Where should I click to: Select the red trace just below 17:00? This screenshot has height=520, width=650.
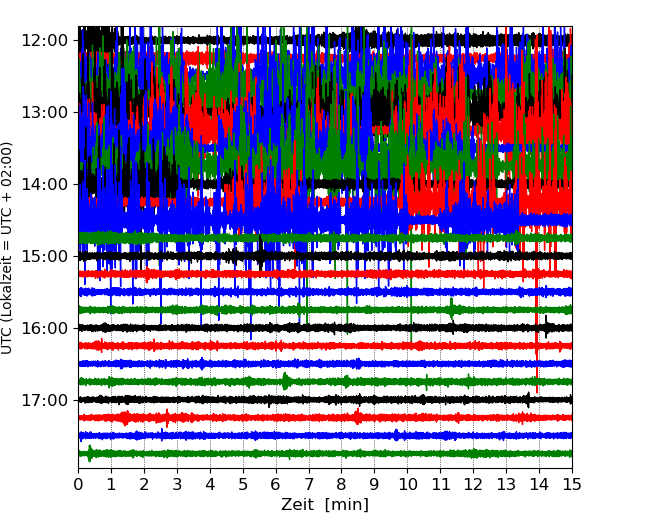pos(300,417)
